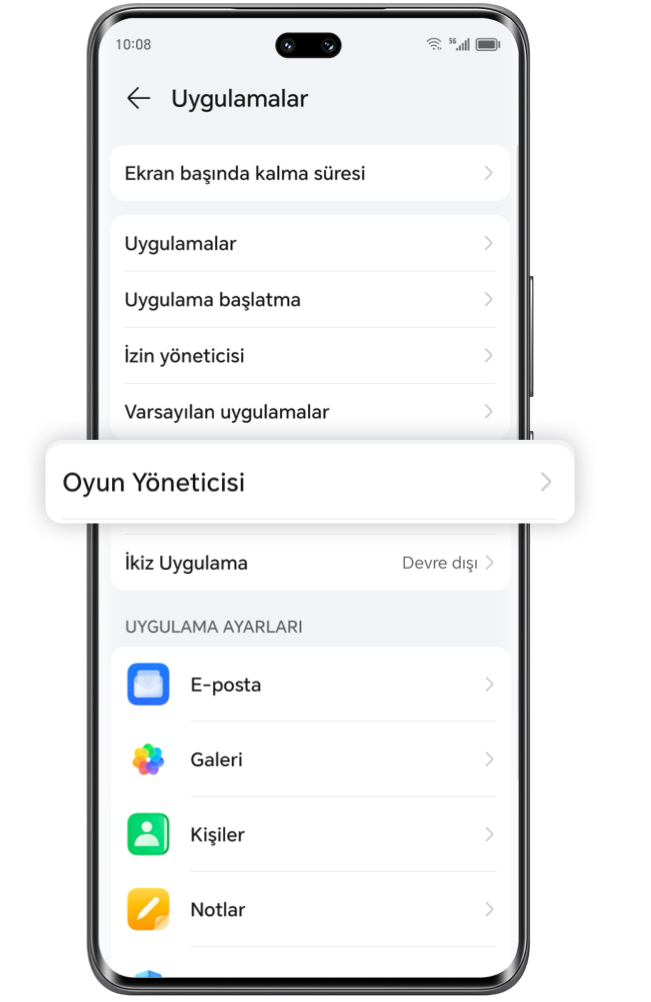Open İkiz Uygulama settings
The height and width of the screenshot is (1002, 651).
[x=310, y=563]
